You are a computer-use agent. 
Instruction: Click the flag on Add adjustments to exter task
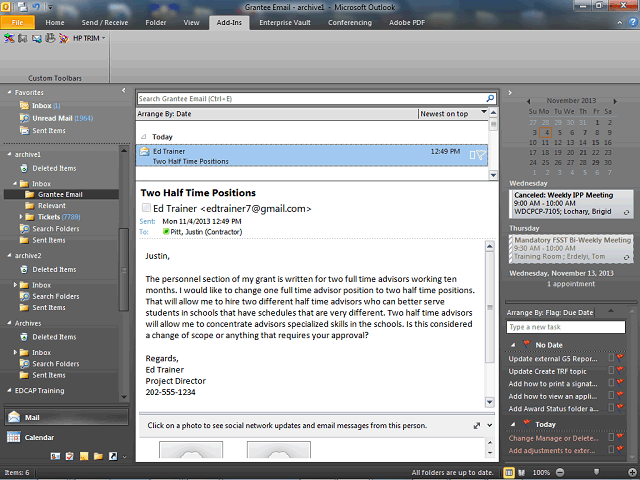(x=620, y=450)
